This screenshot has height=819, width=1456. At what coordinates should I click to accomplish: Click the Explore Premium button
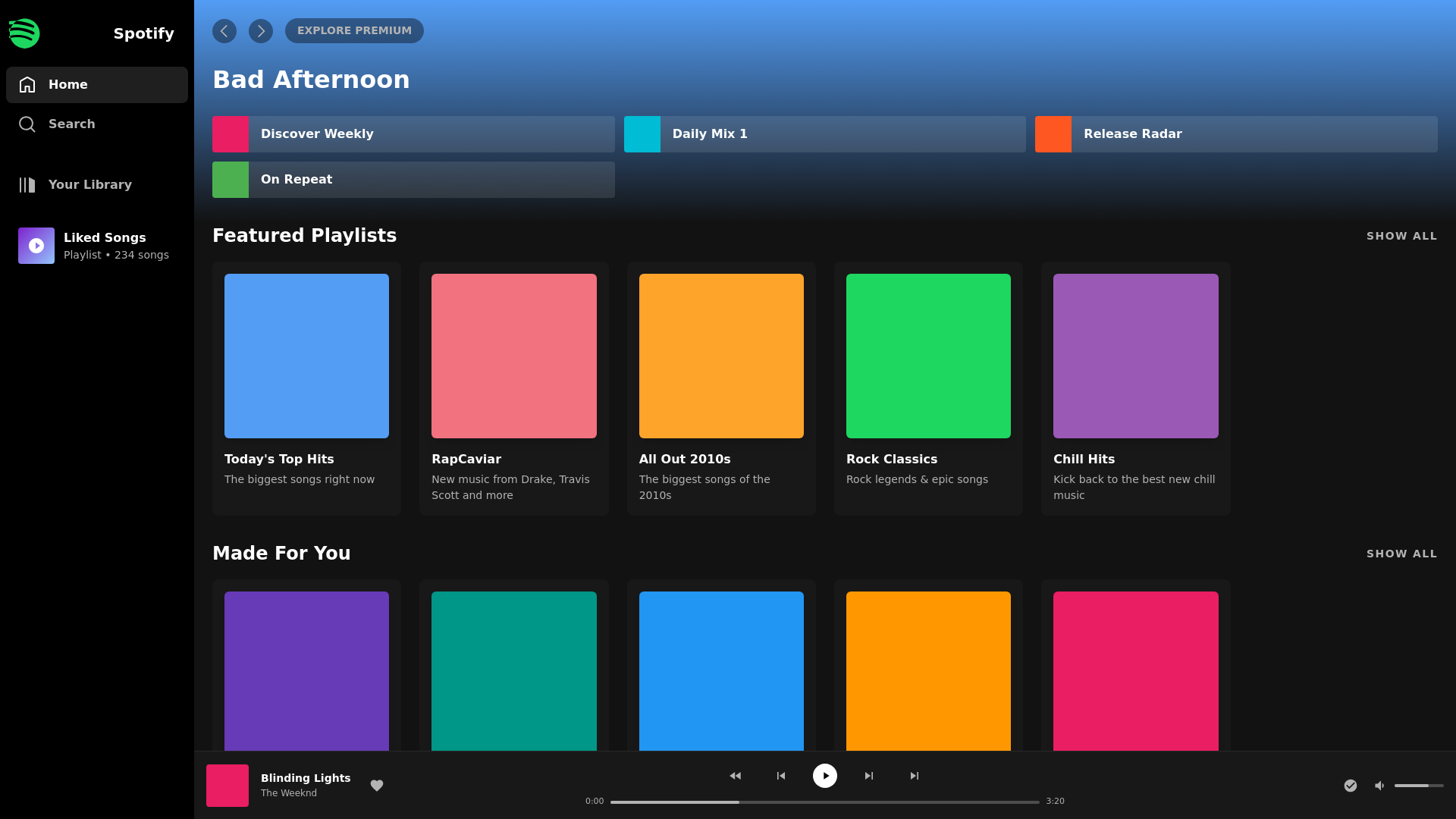pyautogui.click(x=354, y=31)
